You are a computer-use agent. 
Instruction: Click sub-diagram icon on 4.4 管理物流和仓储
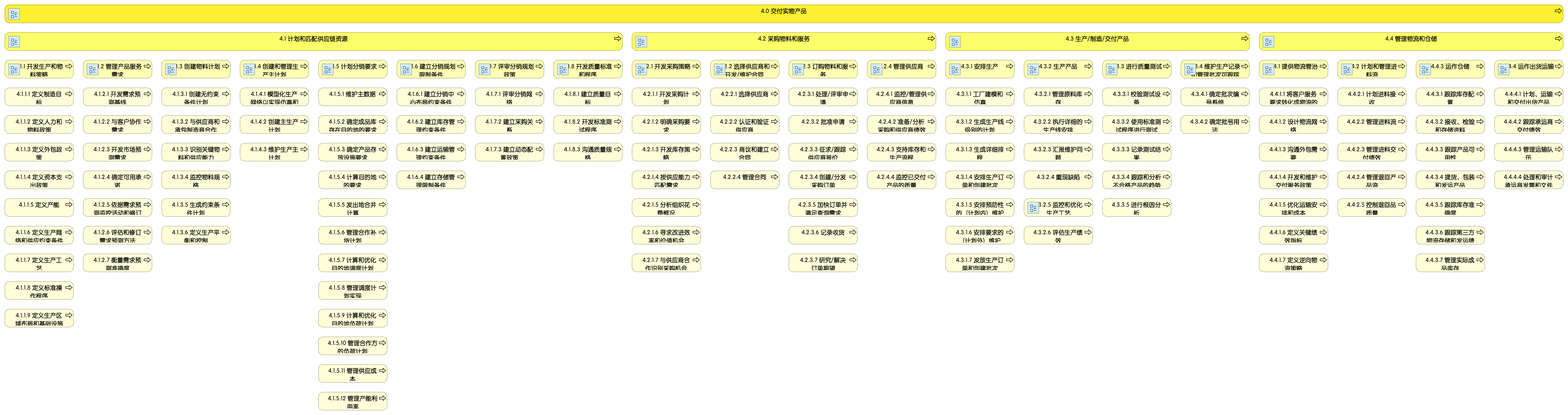(x=1268, y=42)
